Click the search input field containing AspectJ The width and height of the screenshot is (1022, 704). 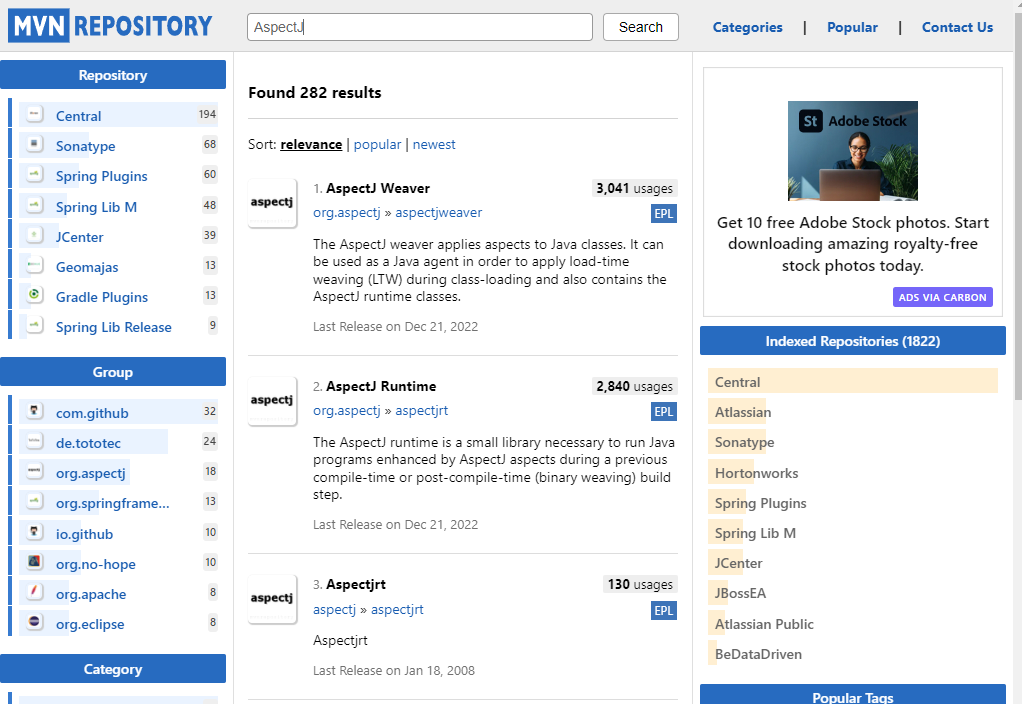pos(420,27)
